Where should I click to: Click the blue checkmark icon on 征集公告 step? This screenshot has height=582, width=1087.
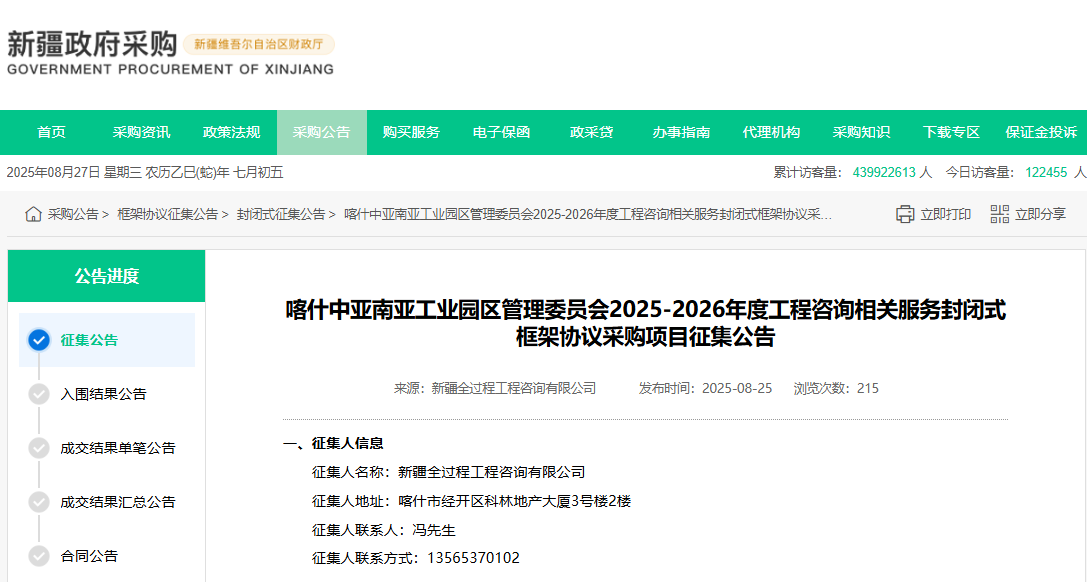click(x=38, y=340)
